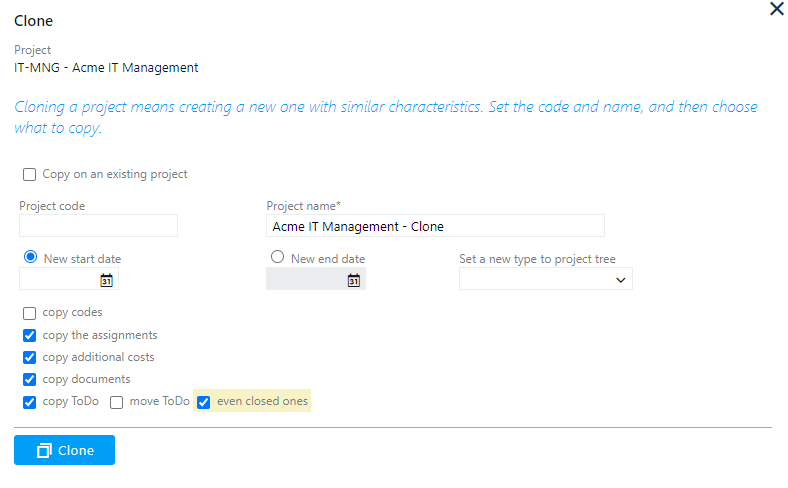The image size is (788, 488).
Task: Select the New start date radio button
Action: pyautogui.click(x=30, y=257)
